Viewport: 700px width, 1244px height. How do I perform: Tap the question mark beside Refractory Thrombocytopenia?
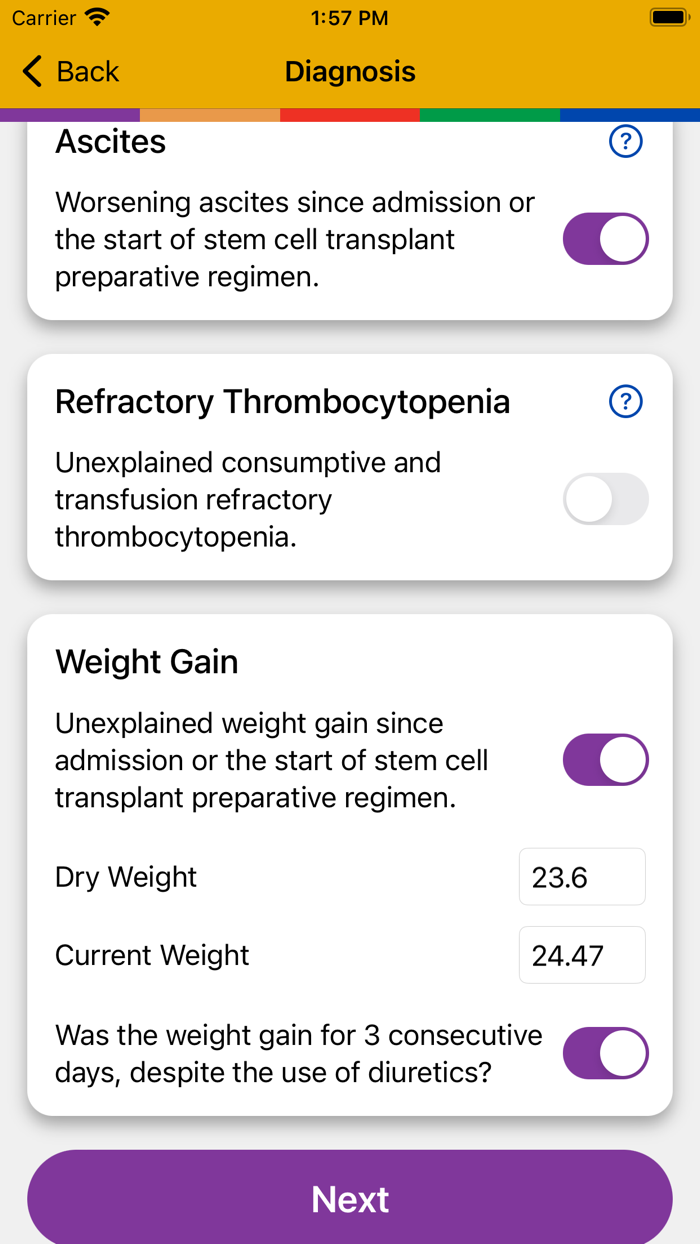click(625, 401)
